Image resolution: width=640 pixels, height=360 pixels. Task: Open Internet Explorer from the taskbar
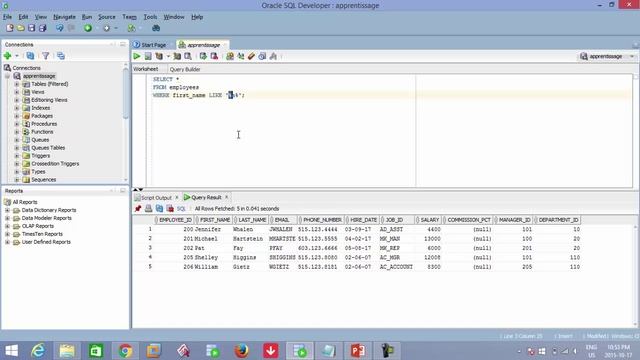[x=38, y=351]
